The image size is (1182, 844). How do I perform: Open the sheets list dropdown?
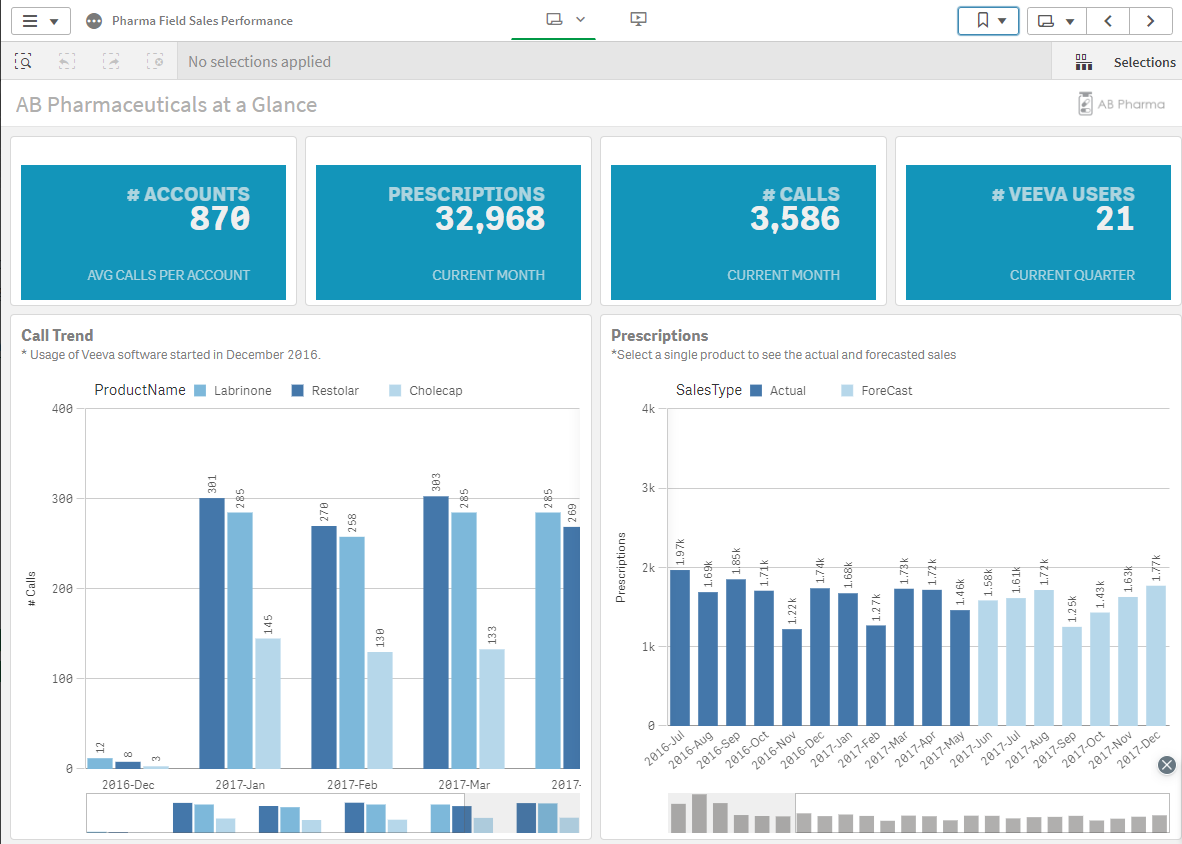[1057, 21]
